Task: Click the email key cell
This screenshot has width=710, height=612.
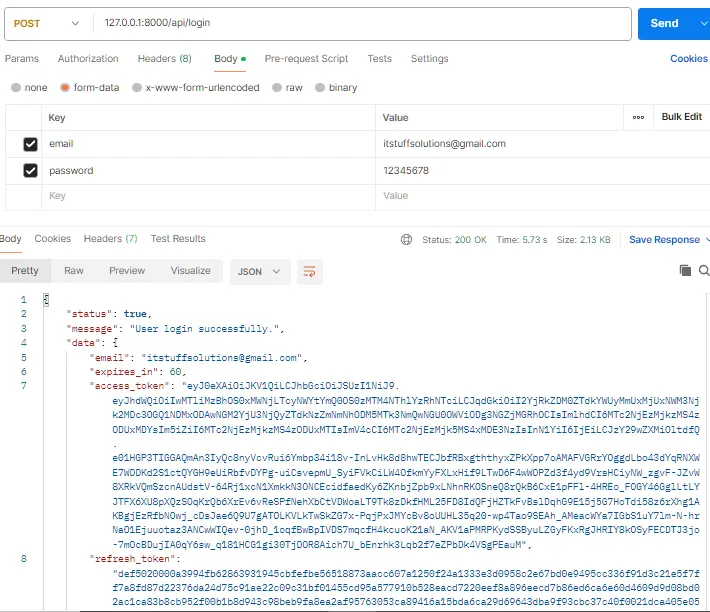Action: [x=208, y=144]
